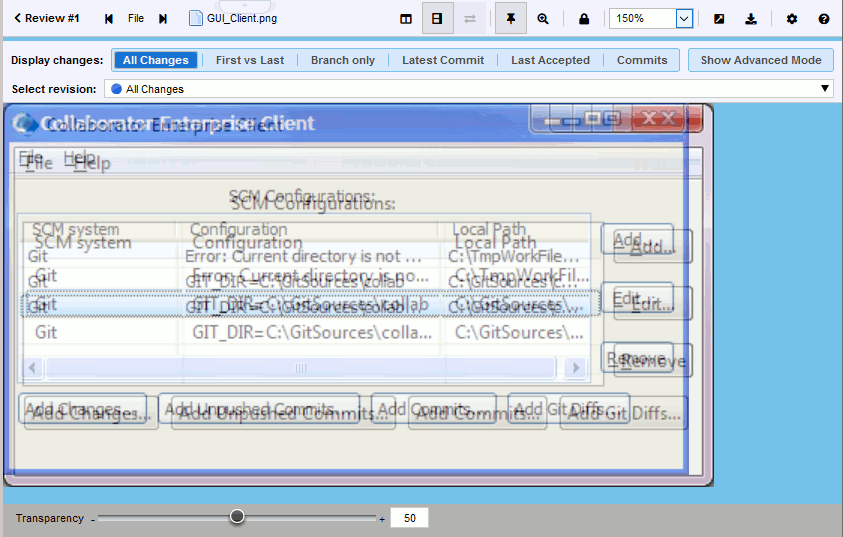The width and height of the screenshot is (843, 537).
Task: Select the First vs Last option
Action: 249,60
